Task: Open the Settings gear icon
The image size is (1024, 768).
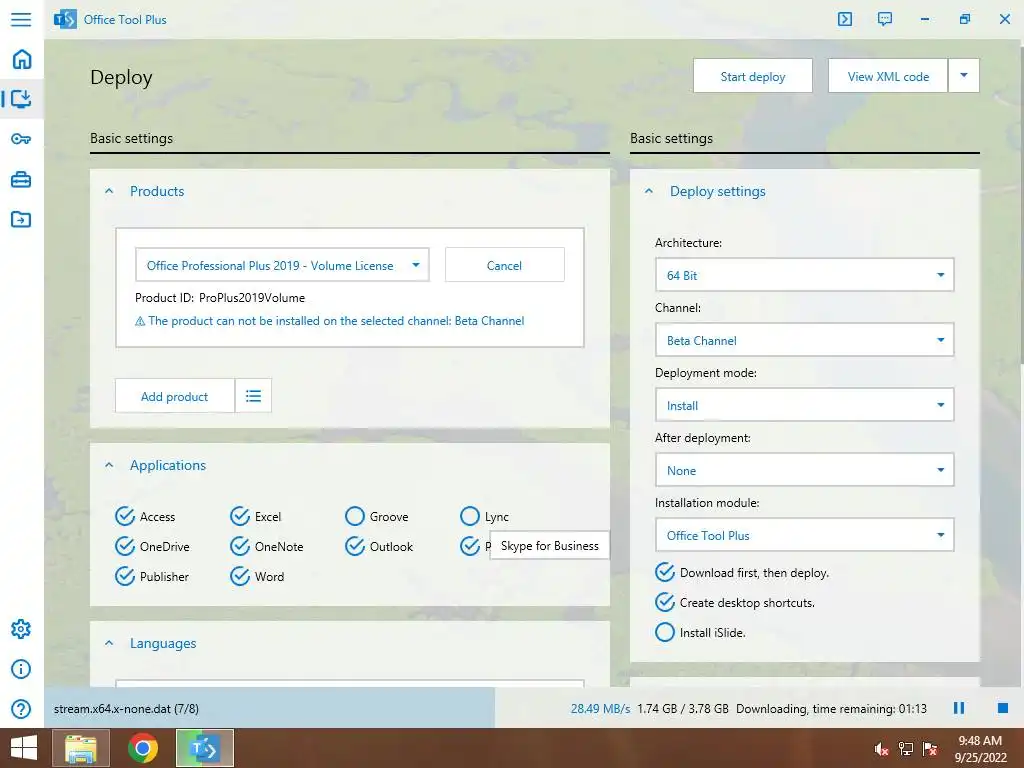Action: pyautogui.click(x=21, y=629)
